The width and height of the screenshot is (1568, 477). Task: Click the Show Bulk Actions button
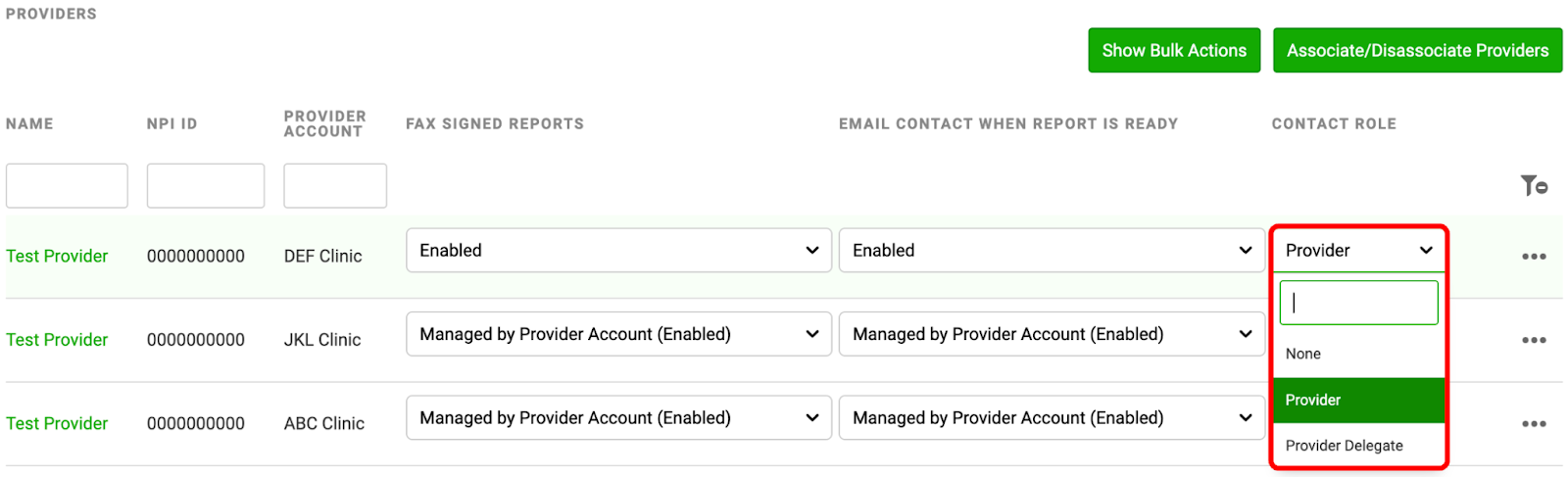tap(1174, 50)
